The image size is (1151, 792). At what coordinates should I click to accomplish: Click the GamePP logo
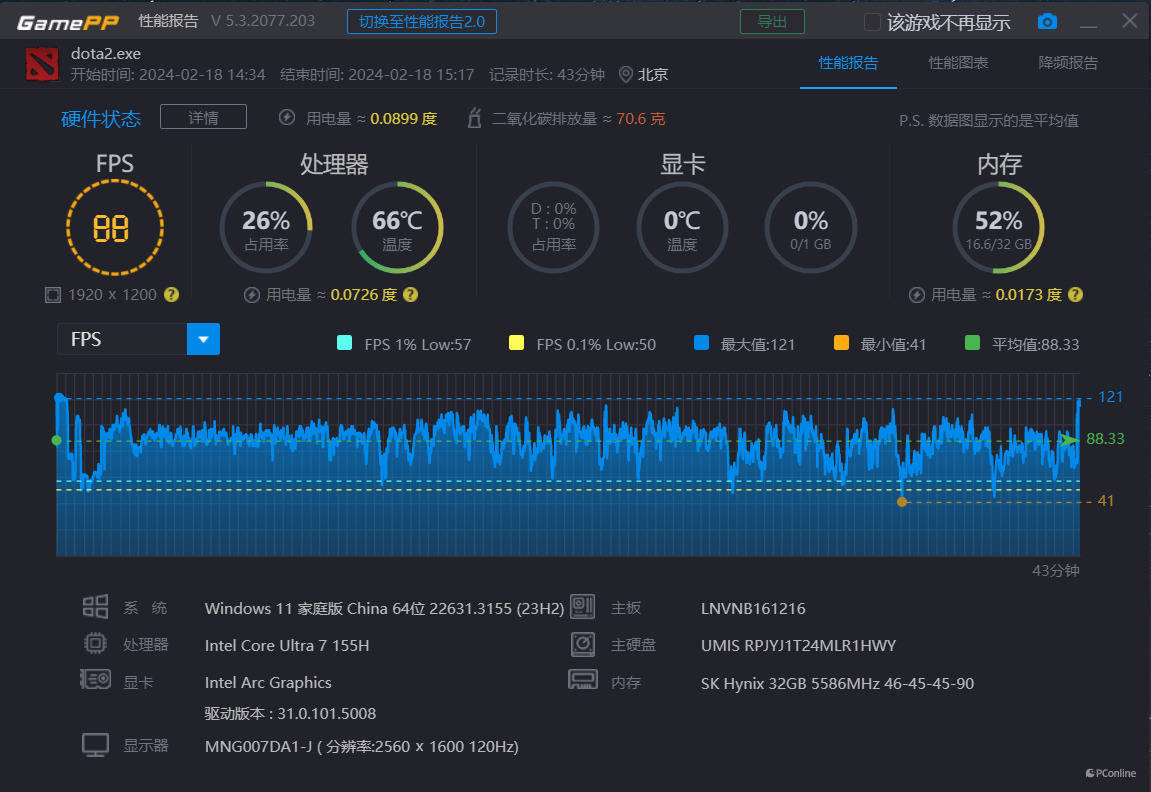(x=67, y=22)
